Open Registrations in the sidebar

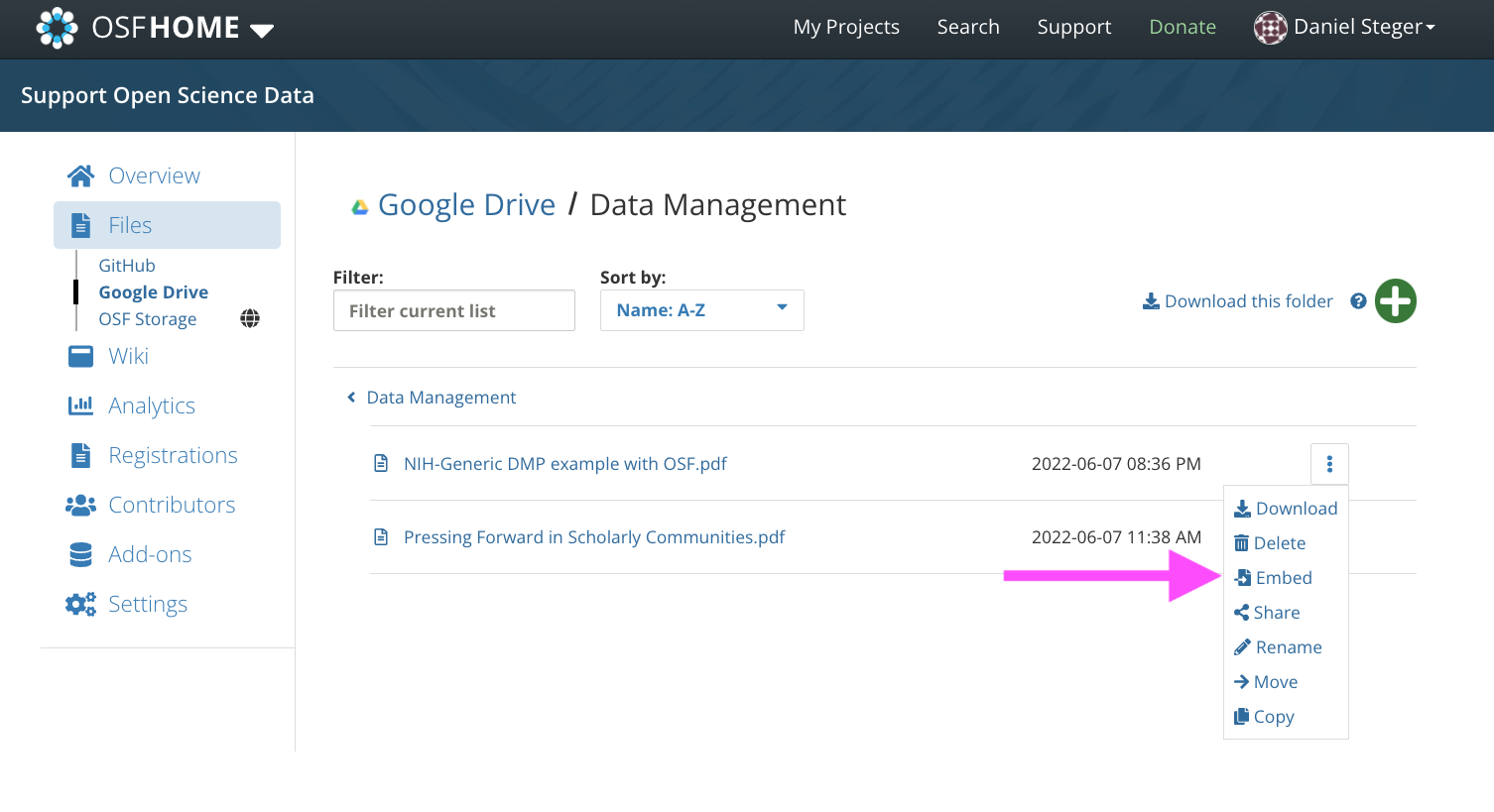point(173,455)
